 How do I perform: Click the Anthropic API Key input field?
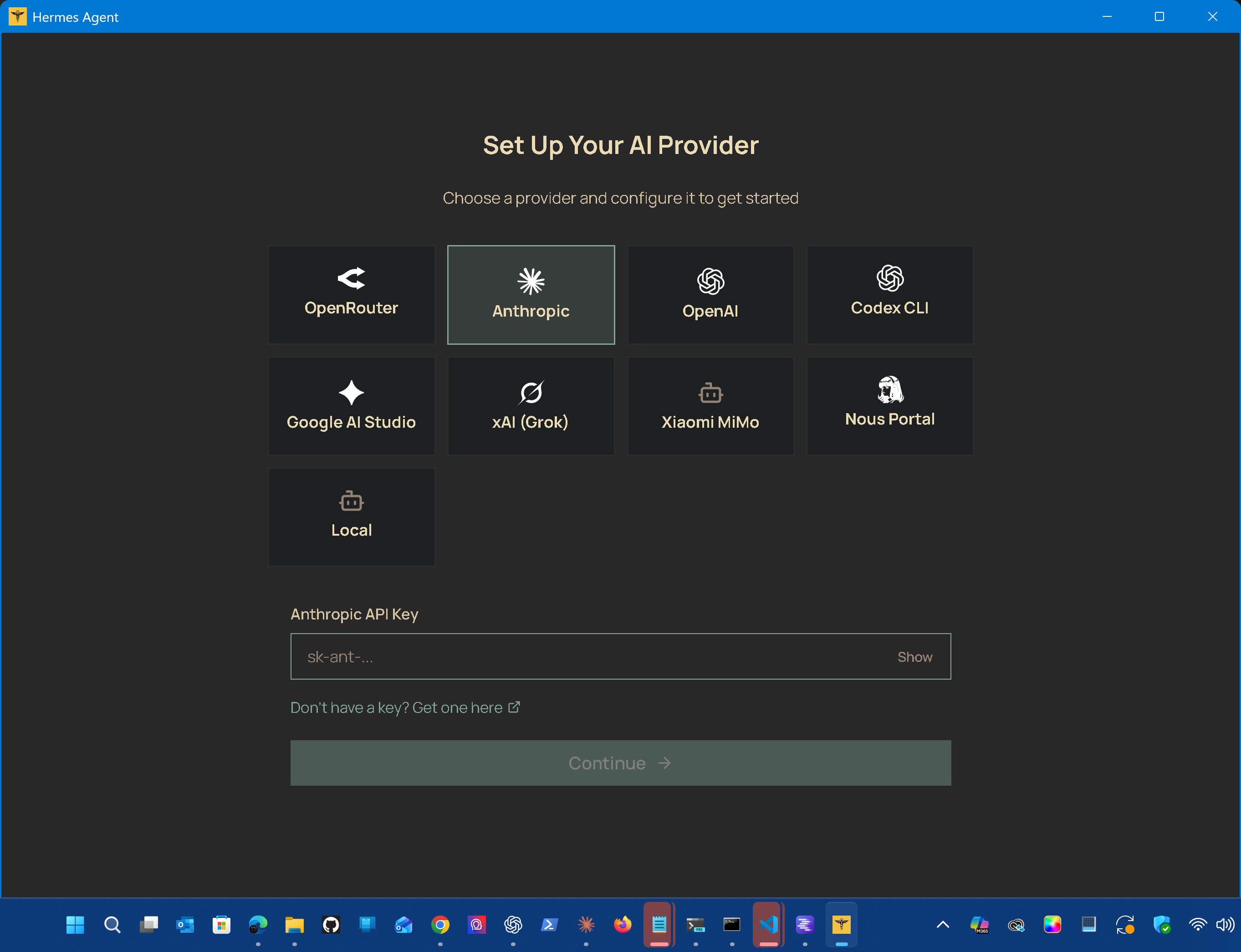pyautogui.click(x=620, y=656)
